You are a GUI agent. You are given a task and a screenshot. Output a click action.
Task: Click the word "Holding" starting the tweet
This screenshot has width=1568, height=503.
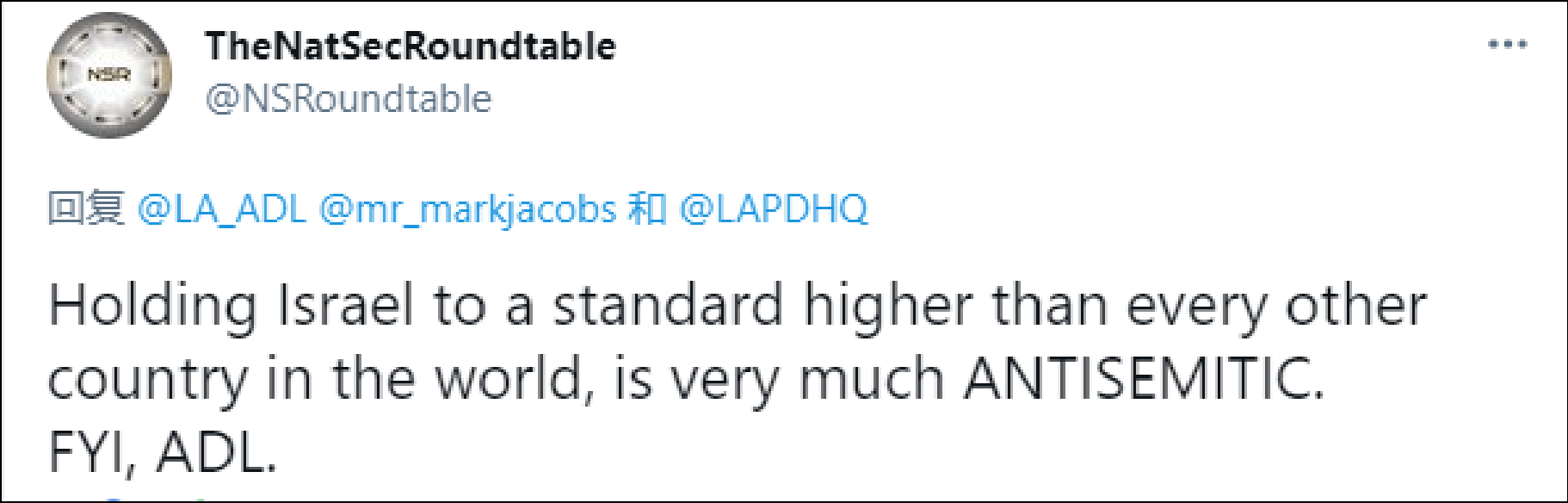(x=152, y=306)
